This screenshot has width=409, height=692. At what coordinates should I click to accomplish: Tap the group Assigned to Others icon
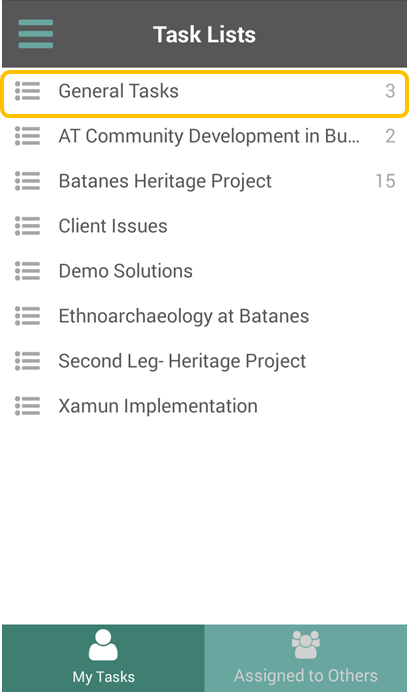coord(306,645)
